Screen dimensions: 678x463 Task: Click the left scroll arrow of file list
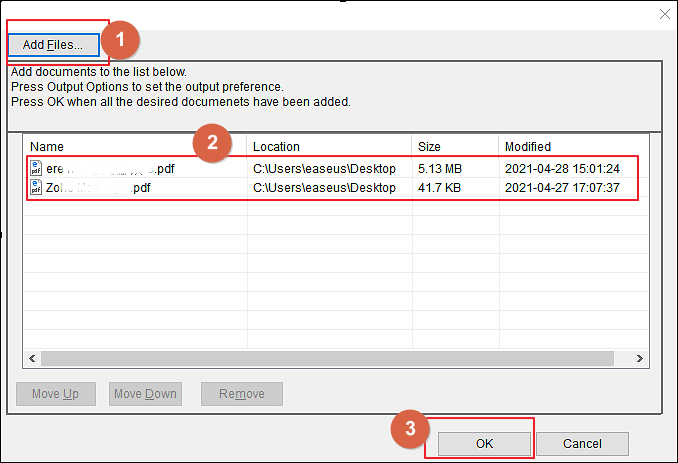[x=31, y=357]
